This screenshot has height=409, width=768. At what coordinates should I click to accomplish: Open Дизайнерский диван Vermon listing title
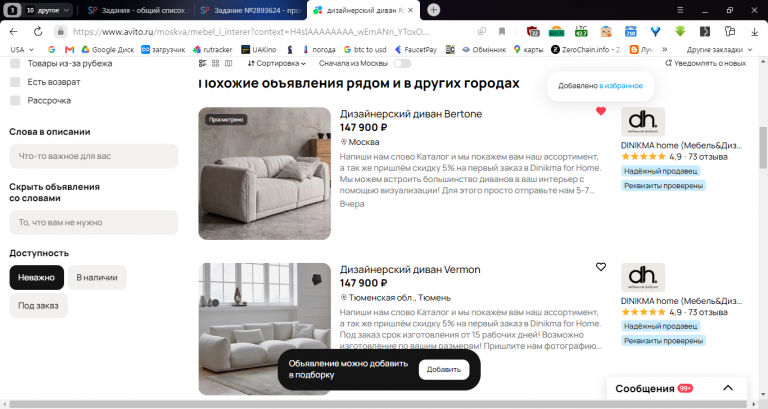pos(410,269)
